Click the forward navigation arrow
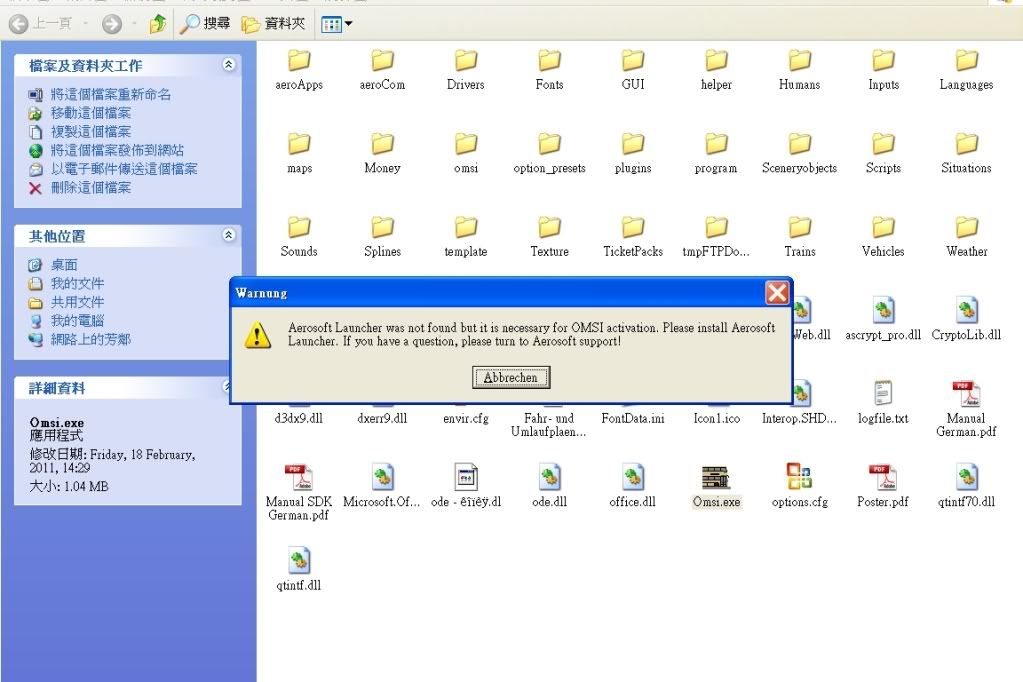Viewport: 1023px width, 682px height. point(112,24)
